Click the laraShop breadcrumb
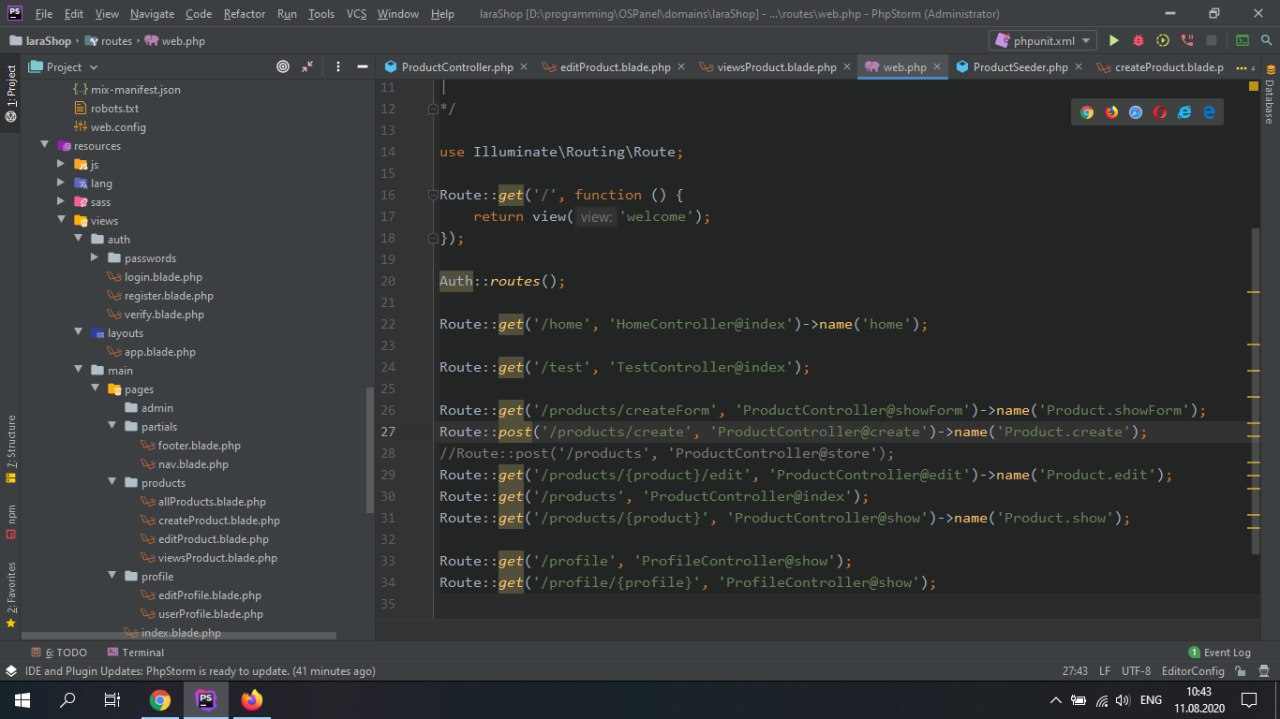This screenshot has height=719, width=1280. click(x=41, y=41)
